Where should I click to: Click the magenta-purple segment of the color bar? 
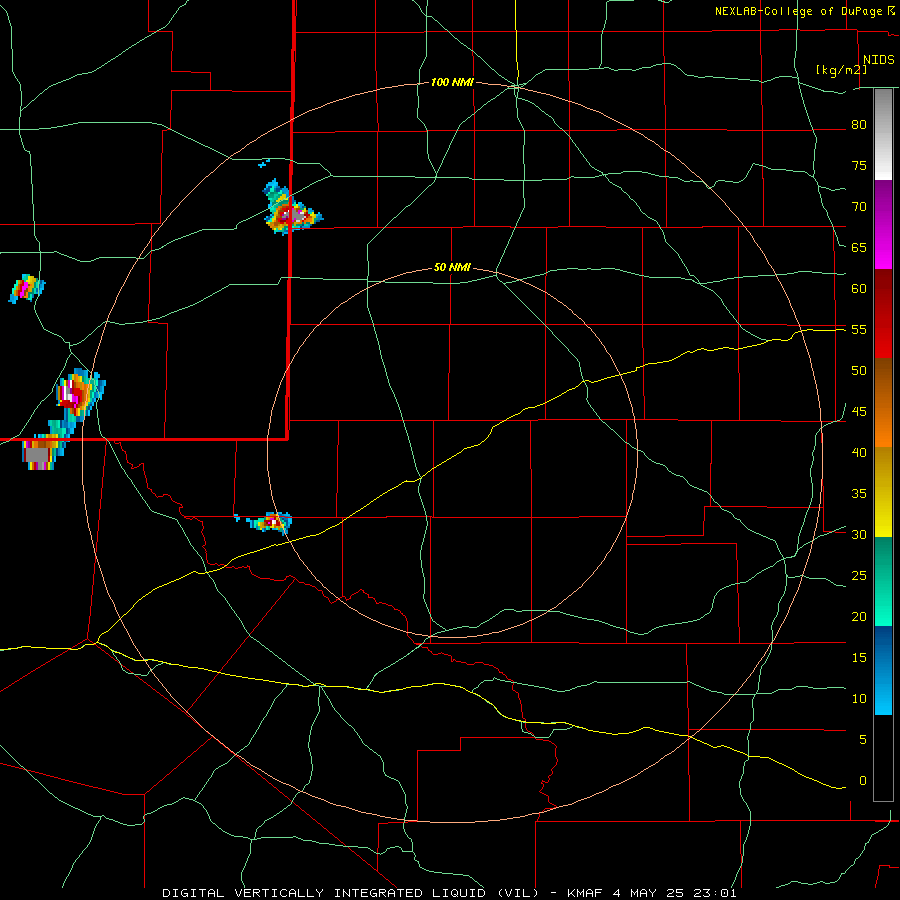point(883,224)
